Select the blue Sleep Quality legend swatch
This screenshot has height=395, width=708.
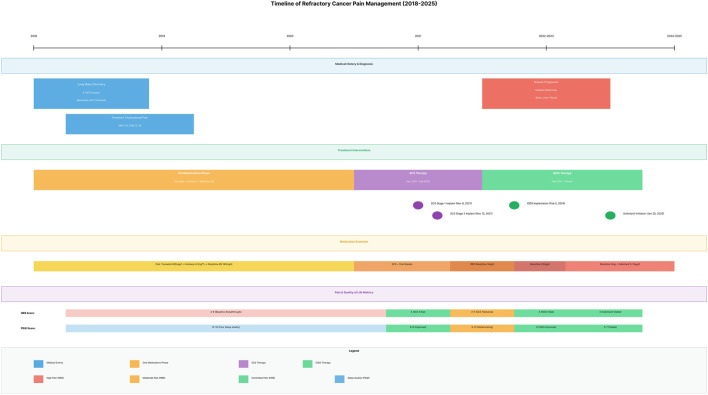point(340,379)
